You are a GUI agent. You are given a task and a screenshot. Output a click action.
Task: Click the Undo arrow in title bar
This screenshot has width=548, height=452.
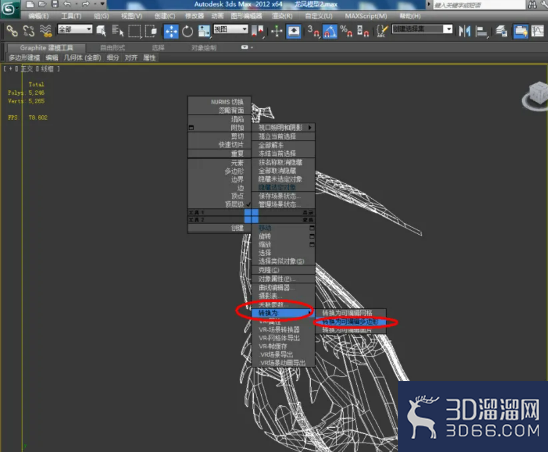click(67, 4)
